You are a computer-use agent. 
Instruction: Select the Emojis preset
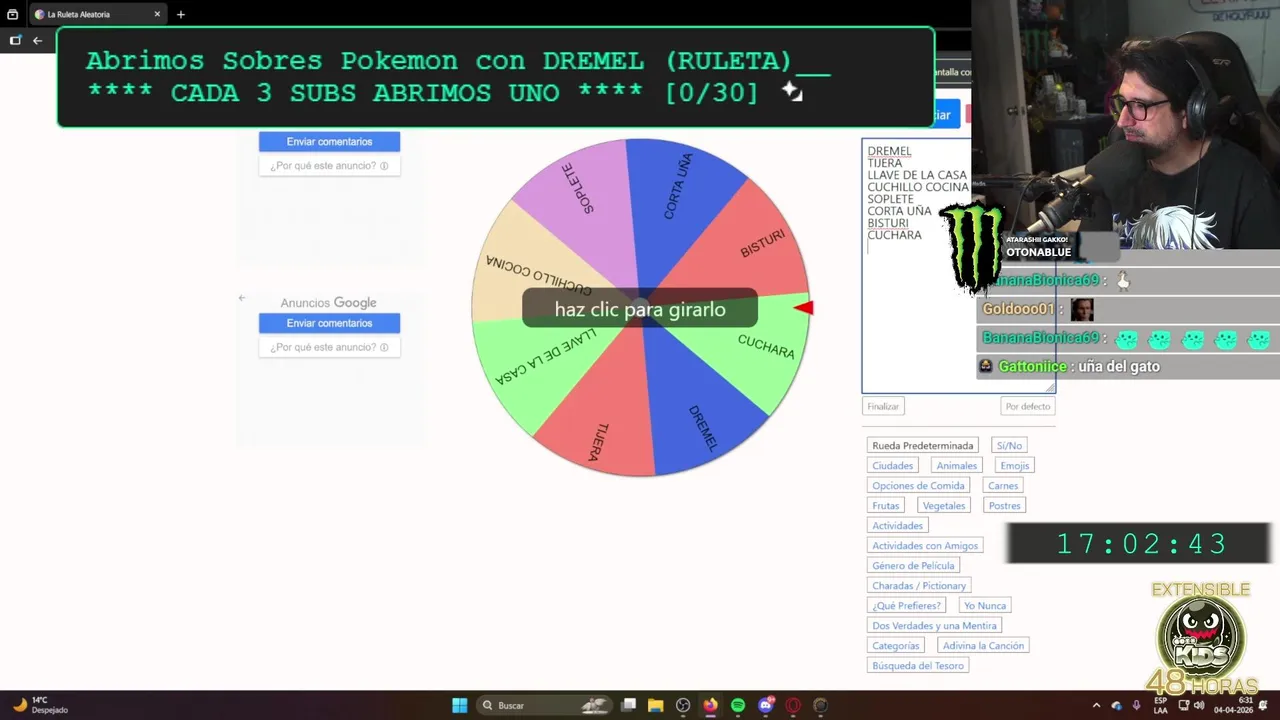click(1014, 466)
